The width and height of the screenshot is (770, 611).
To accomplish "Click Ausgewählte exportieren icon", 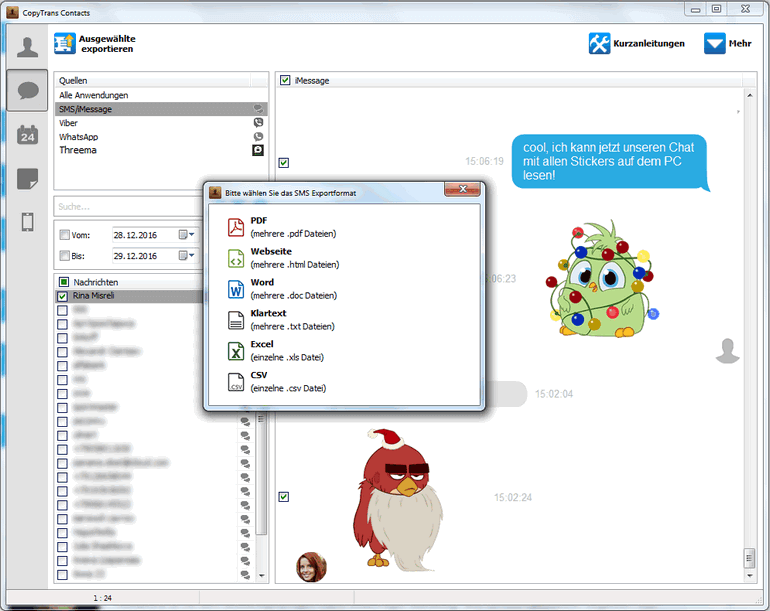I will pyautogui.click(x=65, y=44).
